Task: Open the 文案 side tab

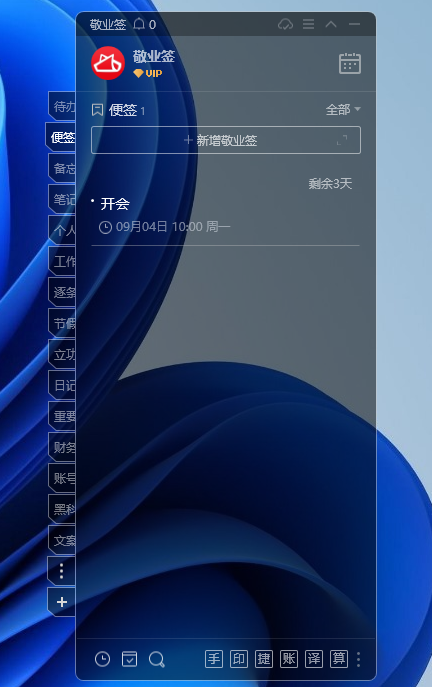Action: [62, 540]
